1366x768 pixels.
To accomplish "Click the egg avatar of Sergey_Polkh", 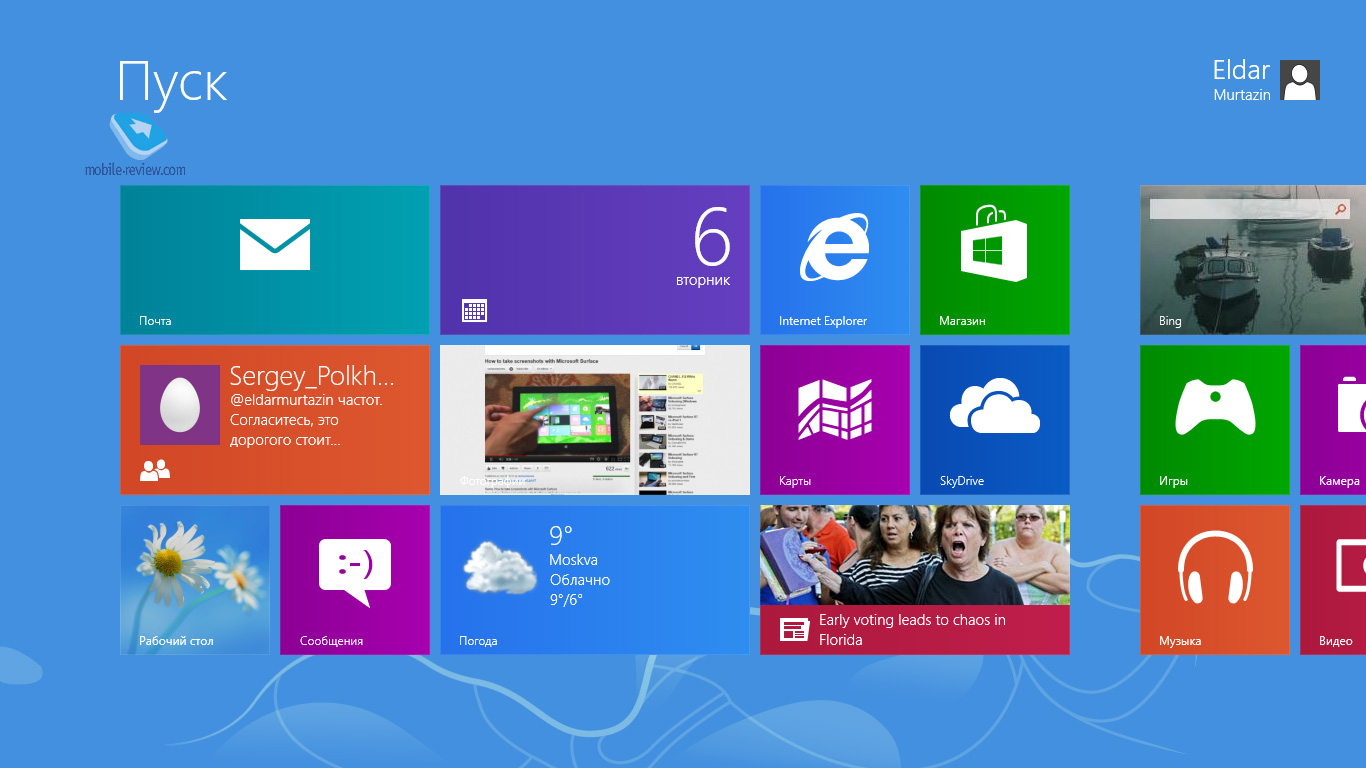I will [180, 405].
